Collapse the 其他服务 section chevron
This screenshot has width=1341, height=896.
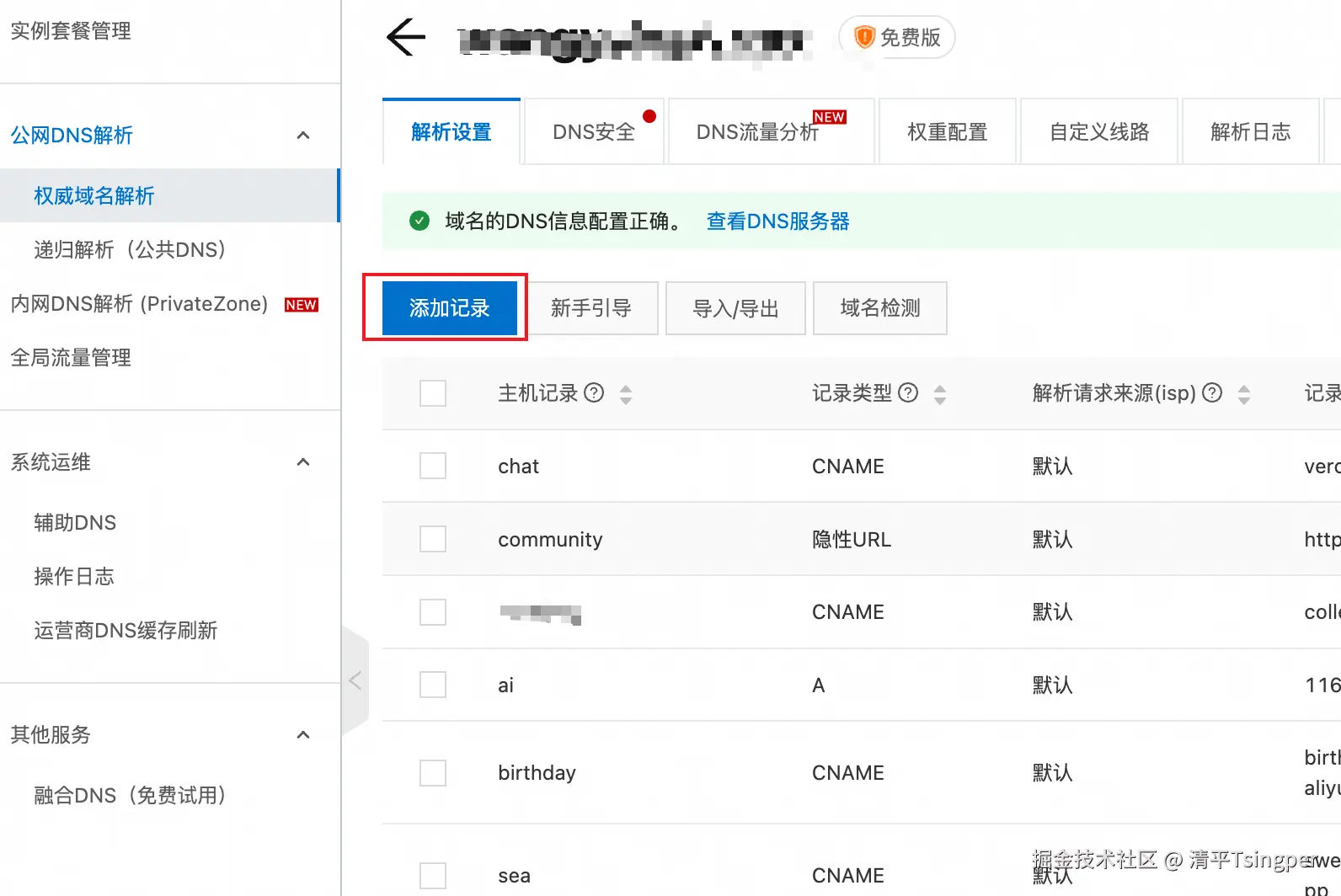304,735
